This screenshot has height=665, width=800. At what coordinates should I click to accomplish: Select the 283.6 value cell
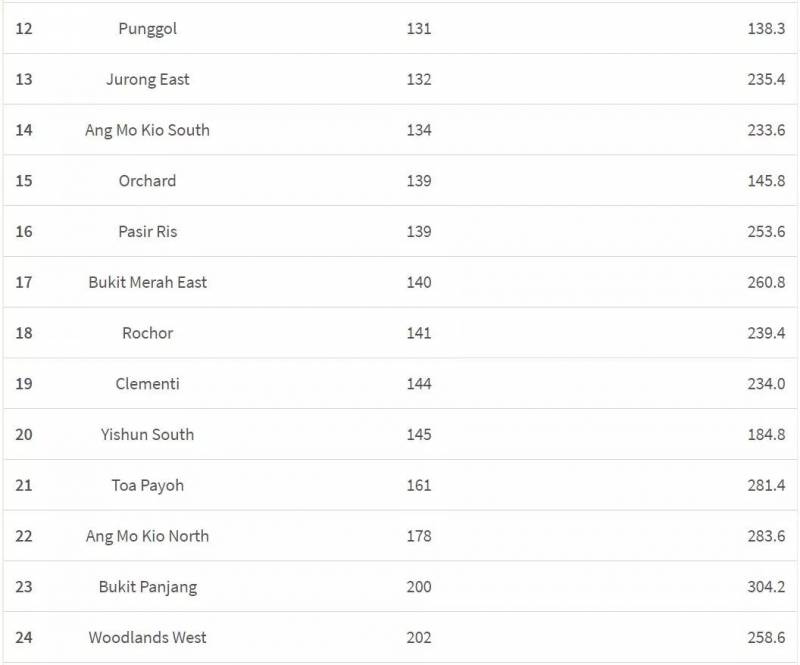coord(765,536)
